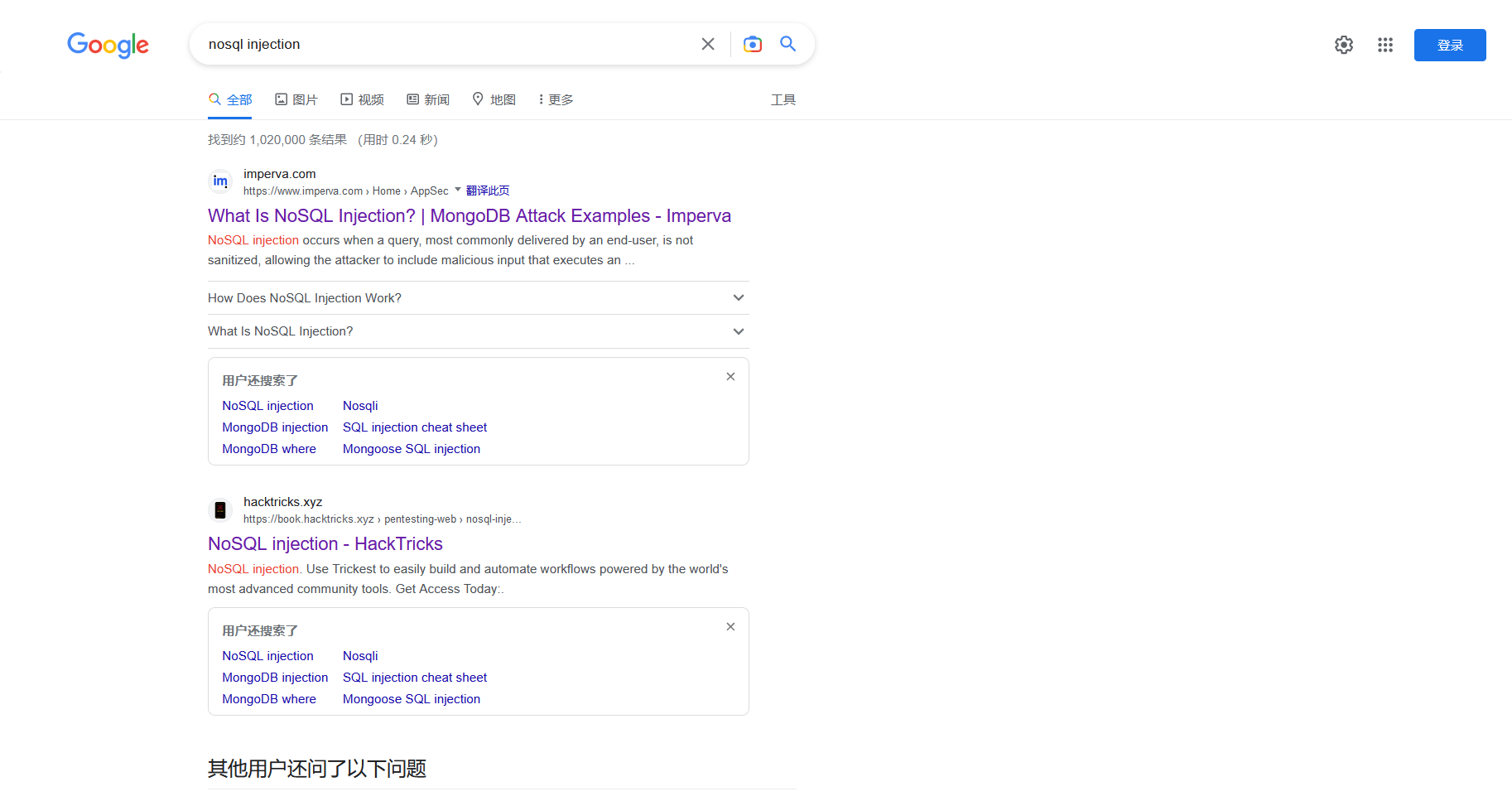
Task: Switch to the 图片 tab
Action: [296, 99]
